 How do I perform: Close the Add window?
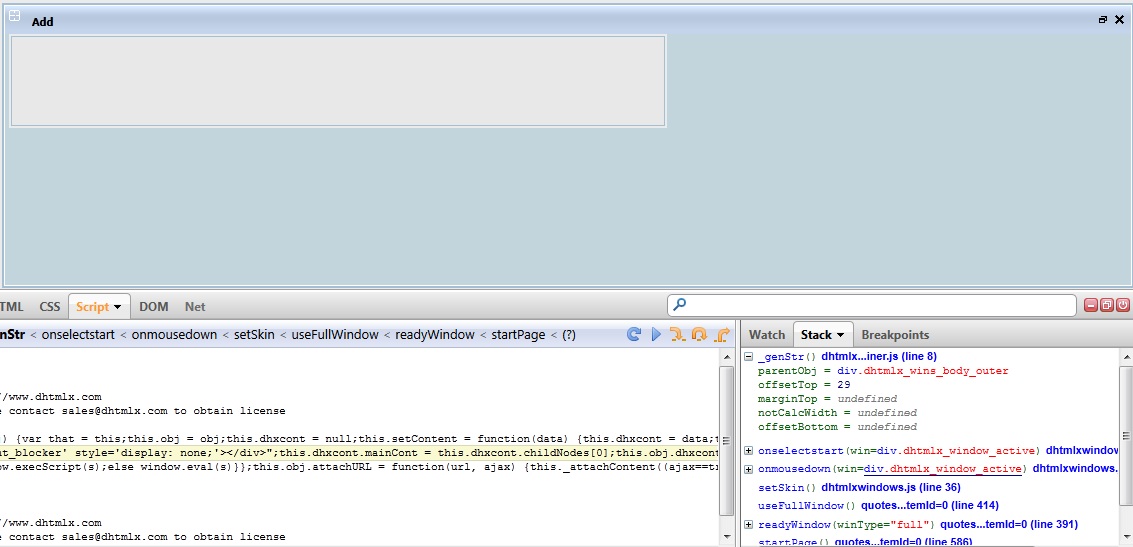(1120, 20)
